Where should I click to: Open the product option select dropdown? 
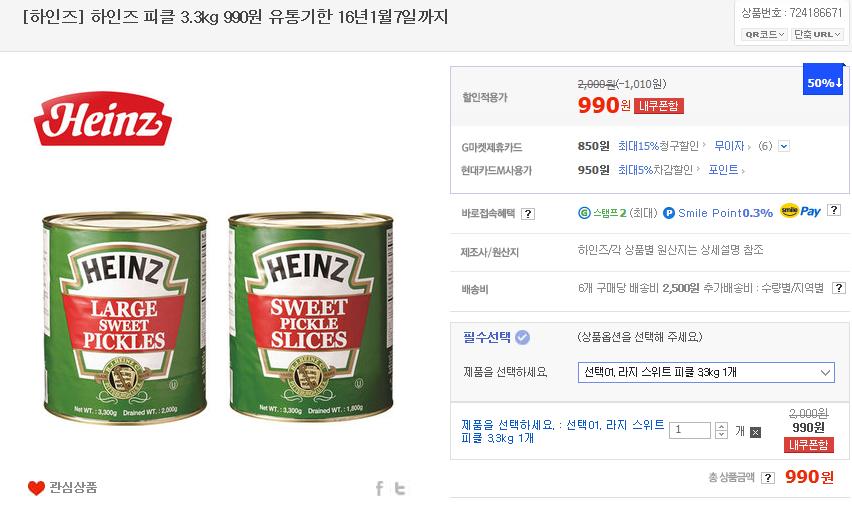(x=705, y=372)
